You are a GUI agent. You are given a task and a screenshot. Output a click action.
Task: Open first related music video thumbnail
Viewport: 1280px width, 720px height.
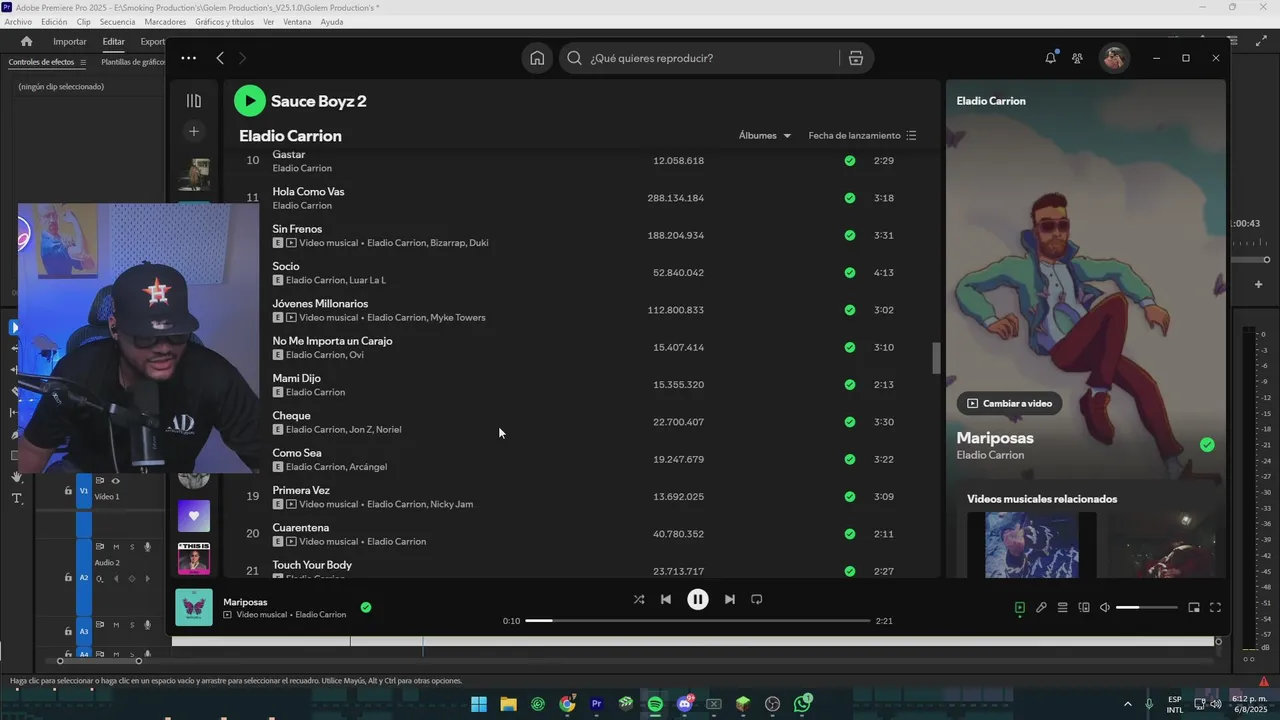tap(1031, 545)
